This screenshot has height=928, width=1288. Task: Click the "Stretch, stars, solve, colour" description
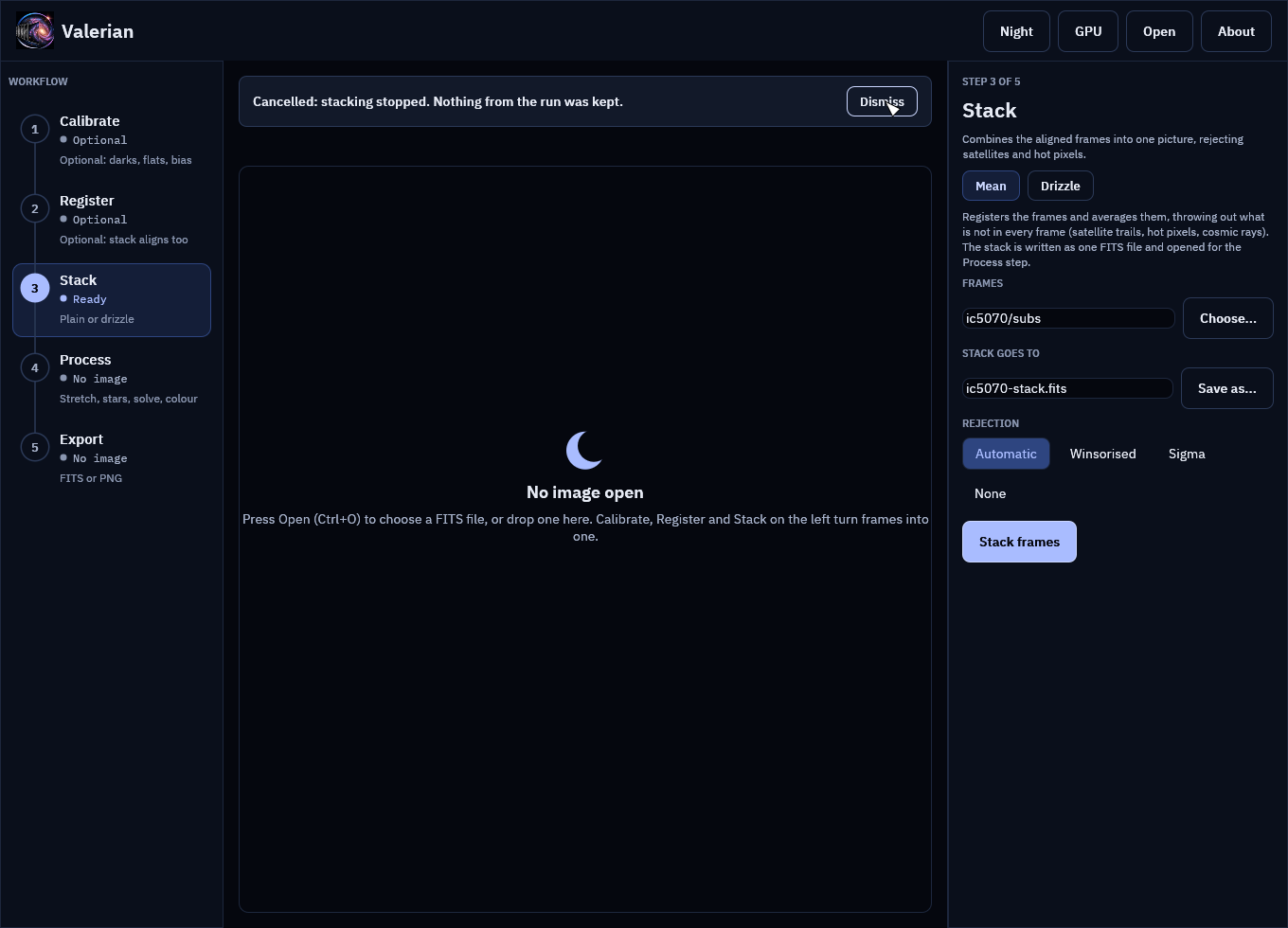click(129, 399)
